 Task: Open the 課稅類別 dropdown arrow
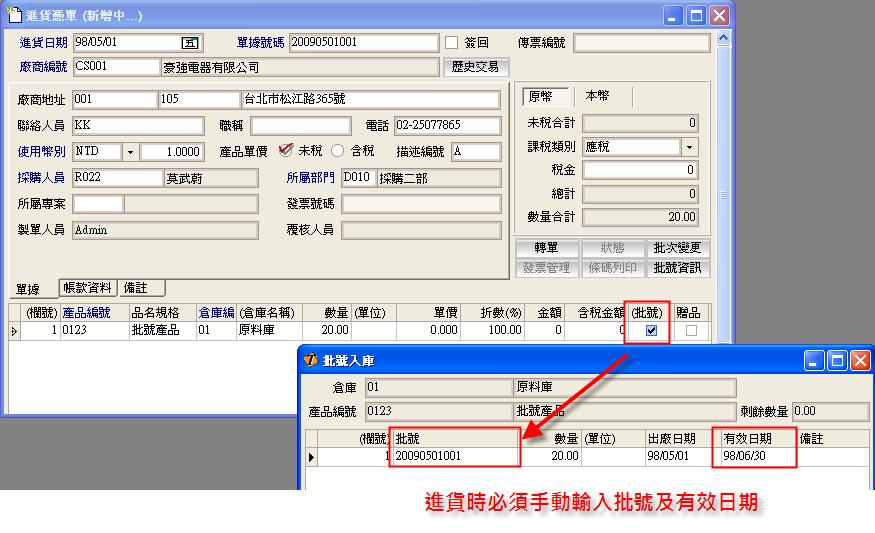pyautogui.click(x=689, y=147)
